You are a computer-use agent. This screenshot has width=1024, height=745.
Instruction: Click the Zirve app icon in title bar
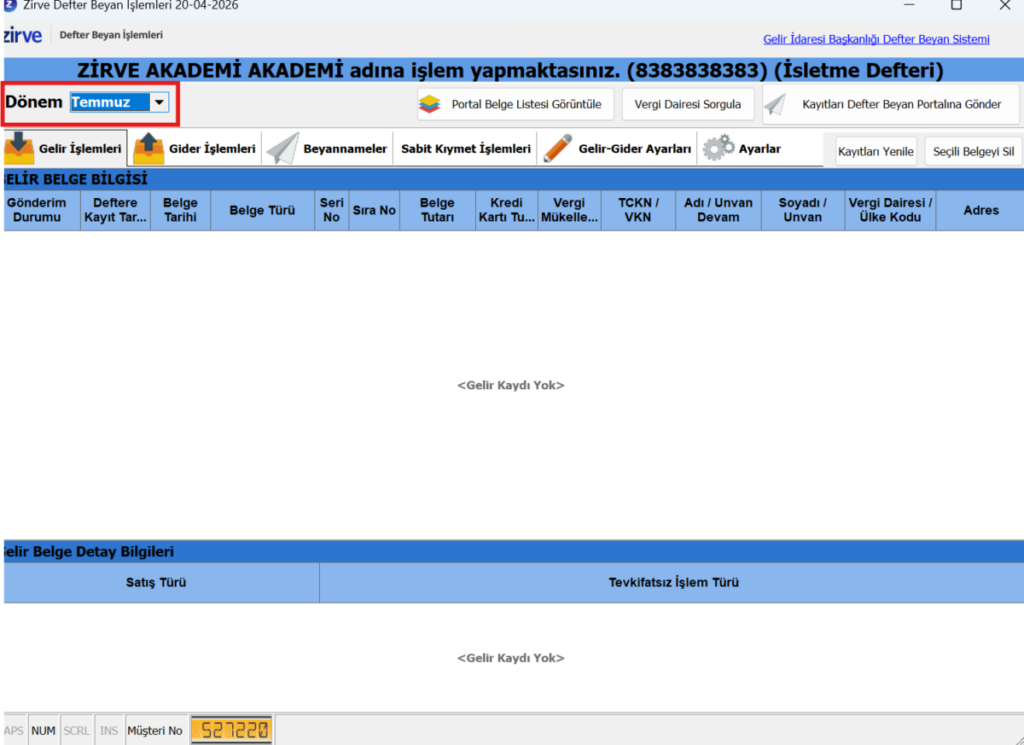pyautogui.click(x=10, y=5)
